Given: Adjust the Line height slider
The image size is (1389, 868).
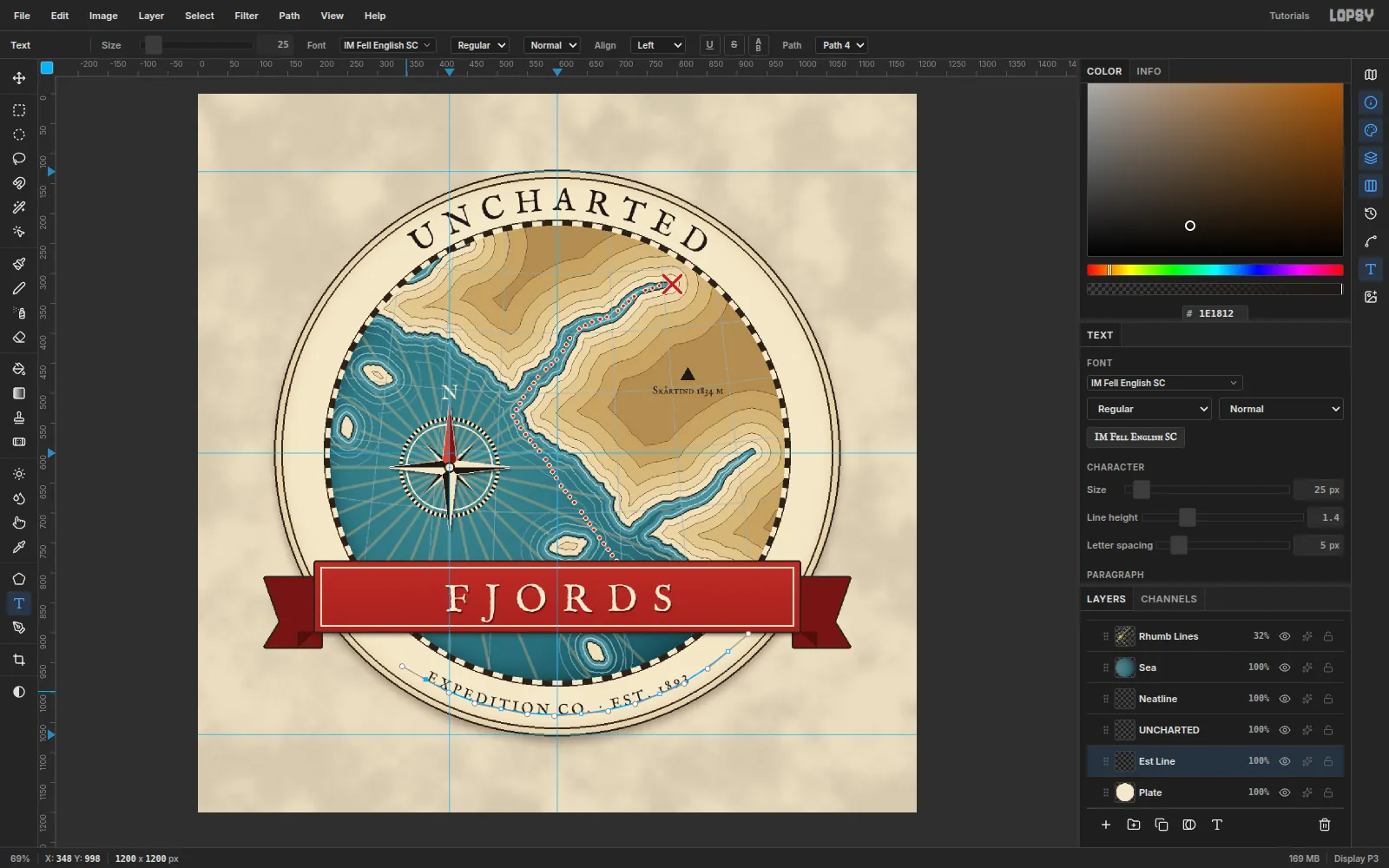Looking at the screenshot, I should pyautogui.click(x=1222, y=517).
